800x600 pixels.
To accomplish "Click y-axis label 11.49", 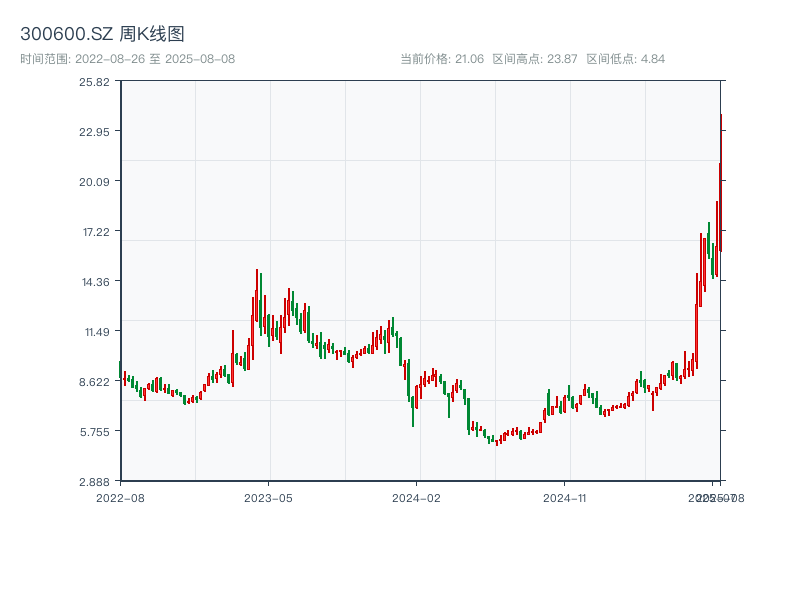I will point(97,332).
